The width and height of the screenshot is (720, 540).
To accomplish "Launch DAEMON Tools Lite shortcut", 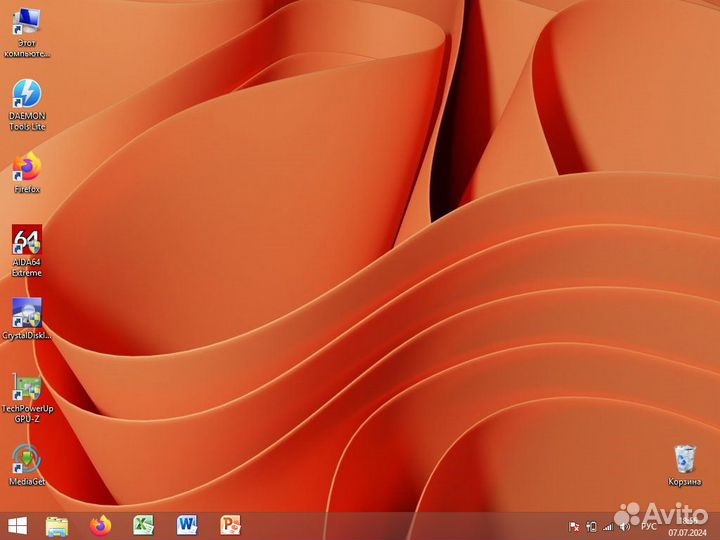I will click(x=27, y=96).
